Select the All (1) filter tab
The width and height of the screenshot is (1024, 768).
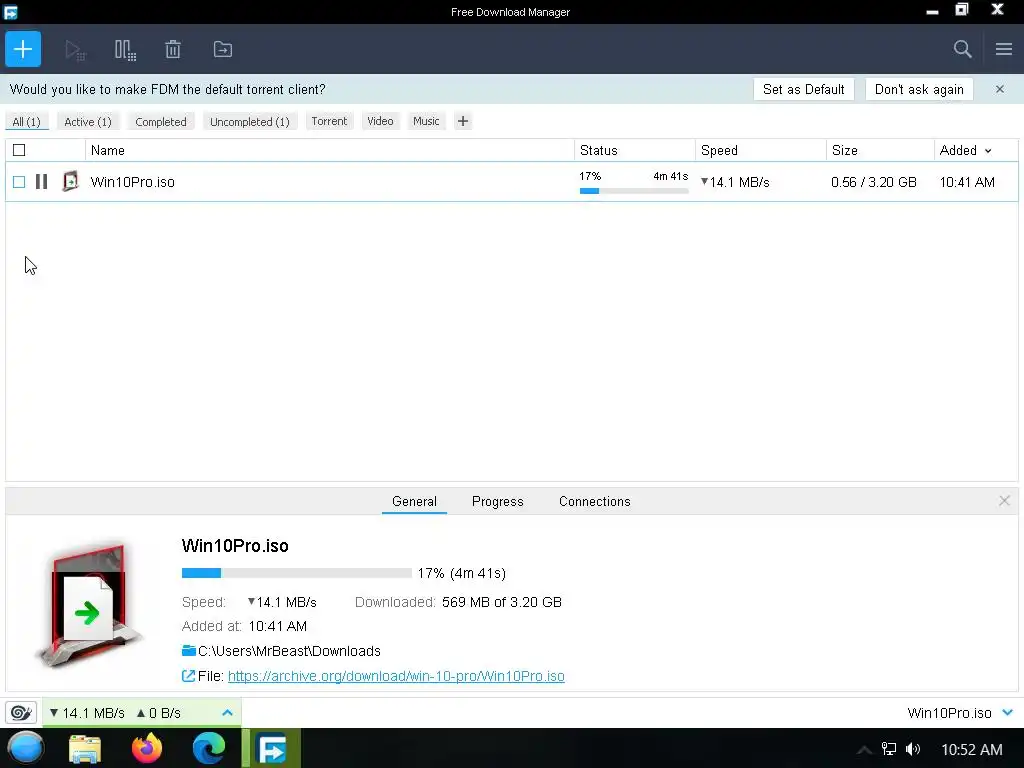click(x=26, y=121)
